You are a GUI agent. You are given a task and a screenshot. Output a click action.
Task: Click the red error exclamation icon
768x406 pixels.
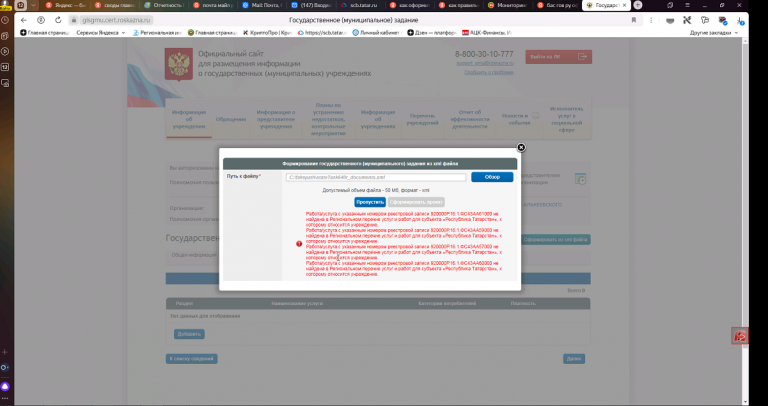[x=299, y=244]
